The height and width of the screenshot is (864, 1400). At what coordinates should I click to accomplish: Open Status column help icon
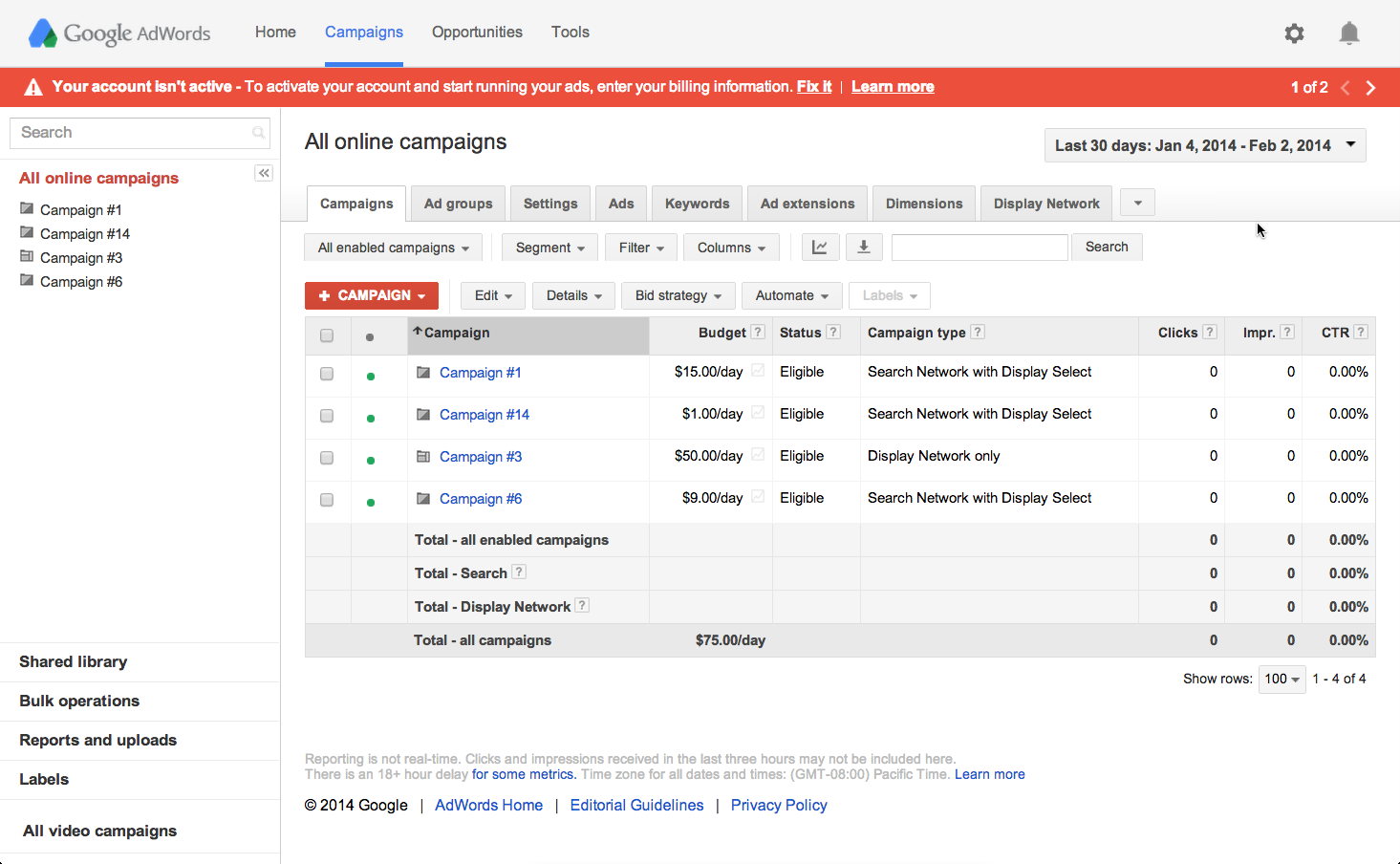click(x=833, y=332)
